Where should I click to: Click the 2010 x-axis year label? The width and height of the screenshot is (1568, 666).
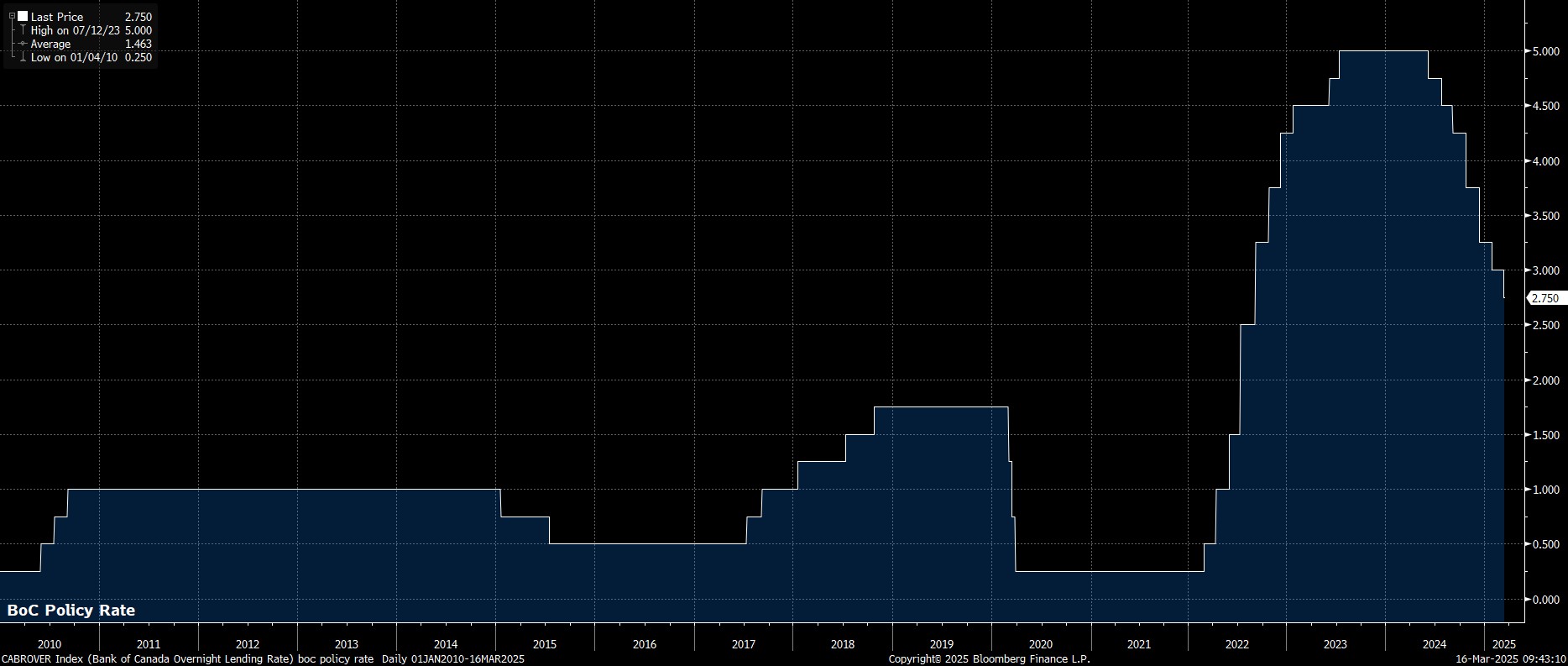[50, 644]
